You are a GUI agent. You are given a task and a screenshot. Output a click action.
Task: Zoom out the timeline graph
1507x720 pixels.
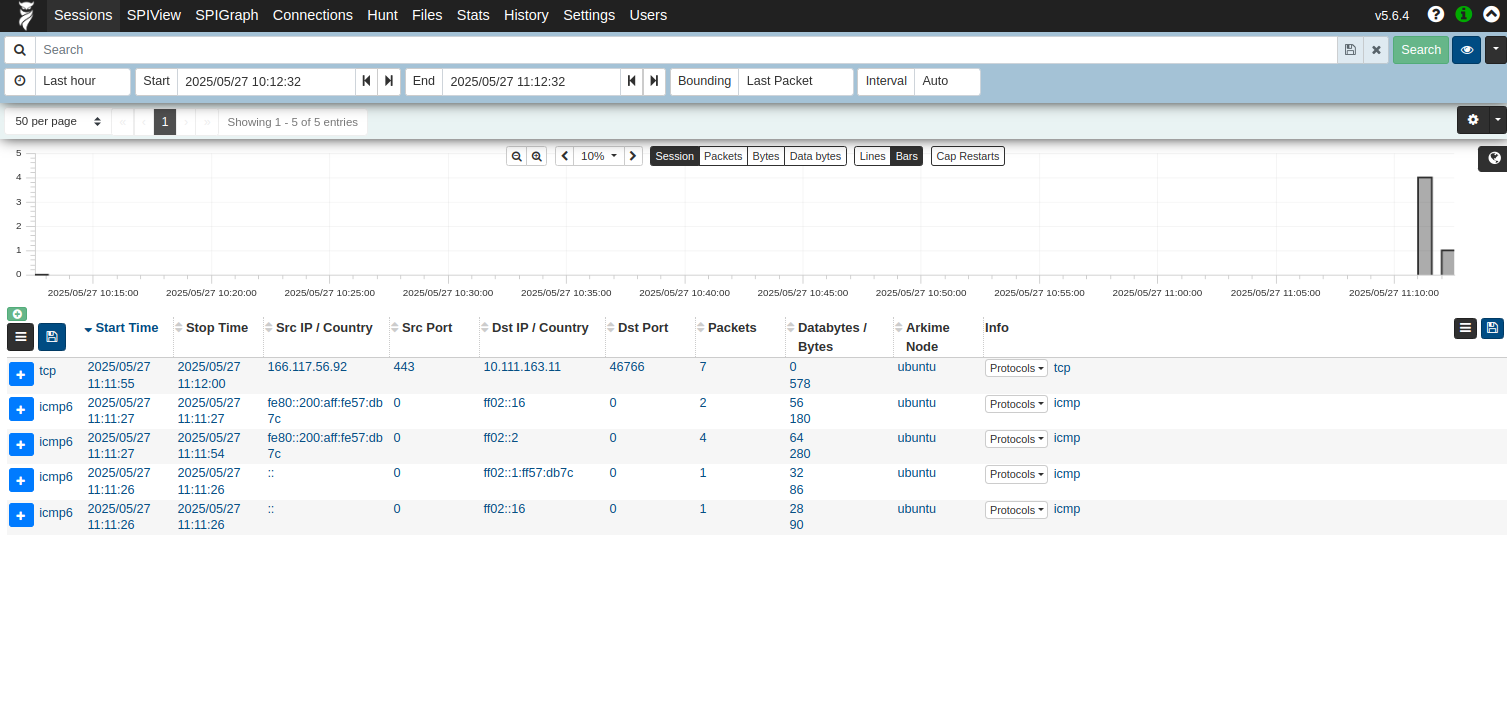pyautogui.click(x=516, y=156)
